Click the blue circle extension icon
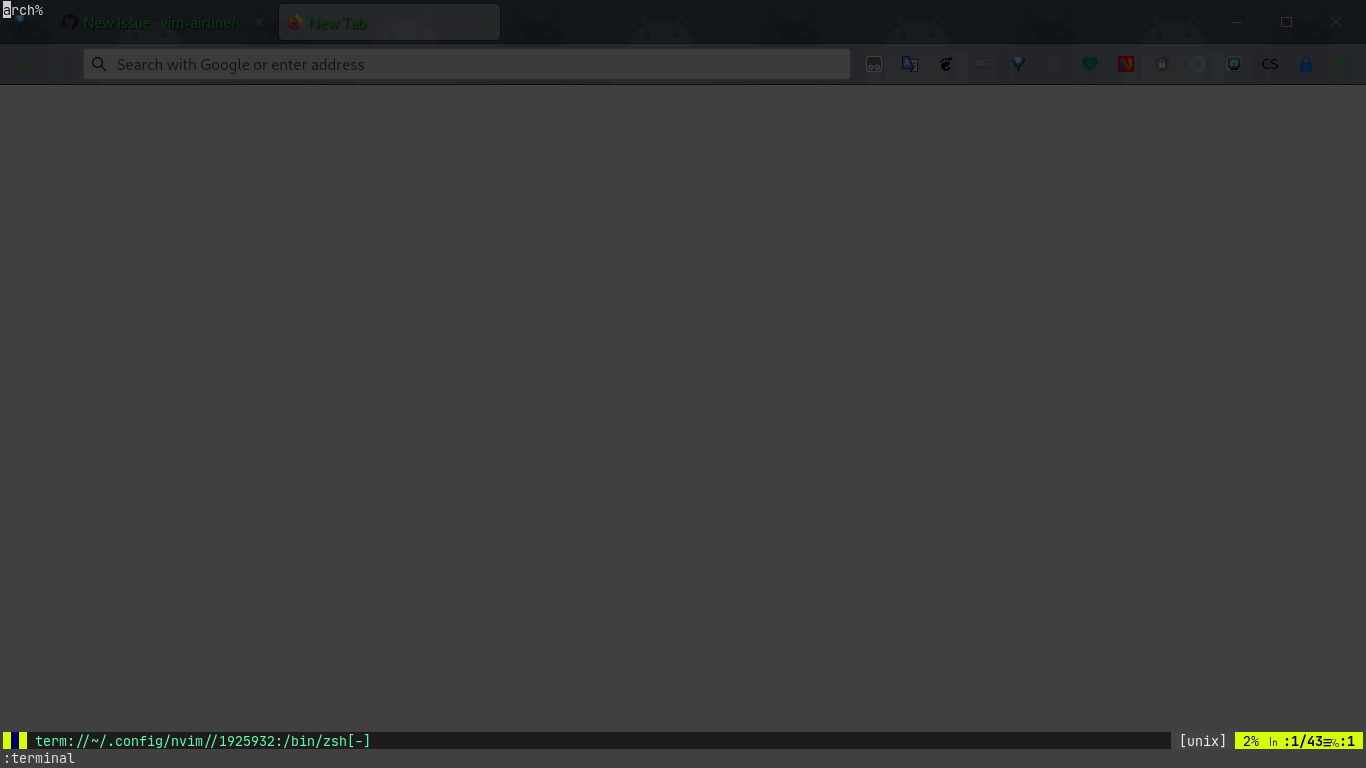The height and width of the screenshot is (768, 1366). (x=1197, y=64)
